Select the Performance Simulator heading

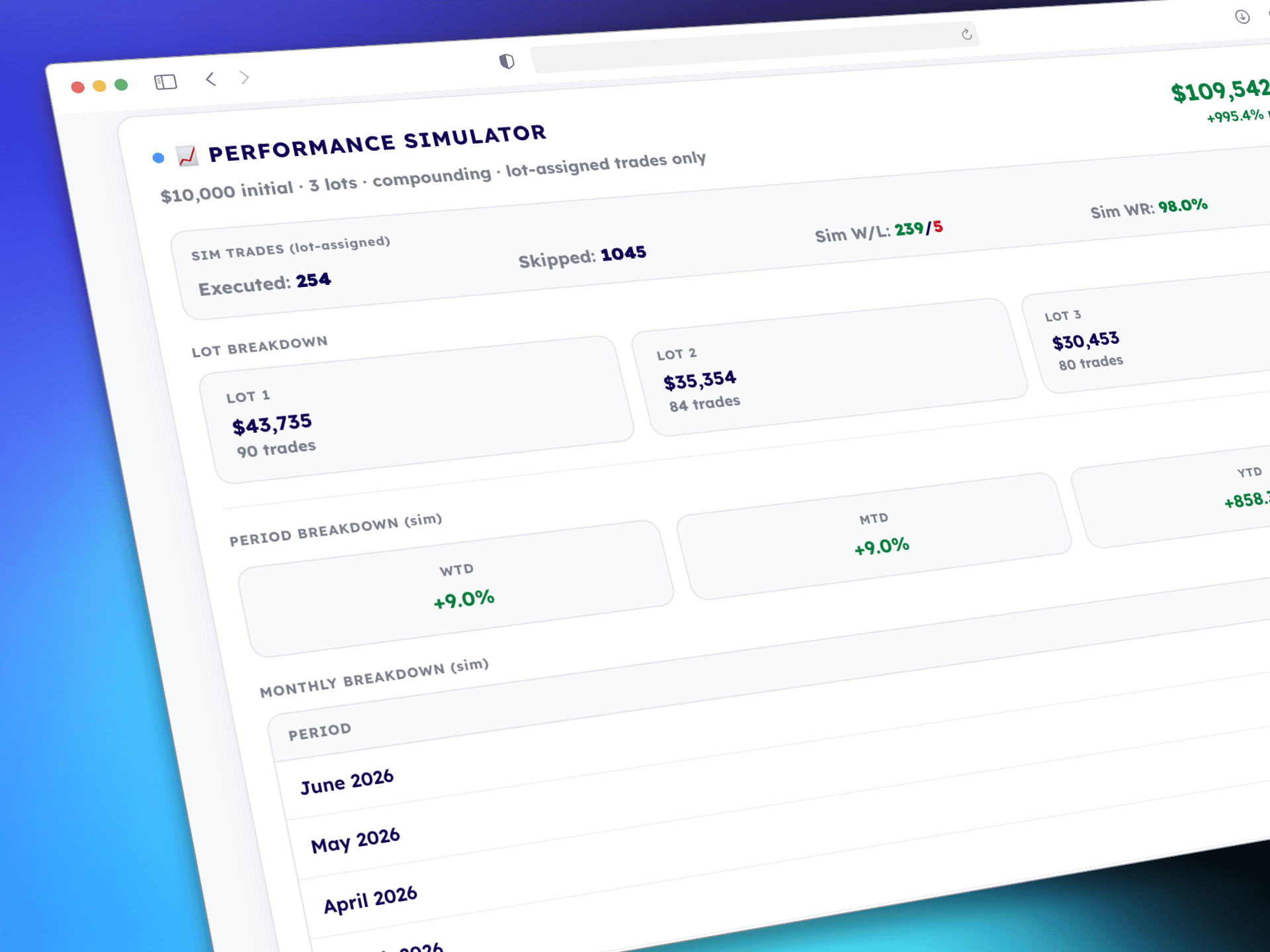pyautogui.click(x=377, y=143)
